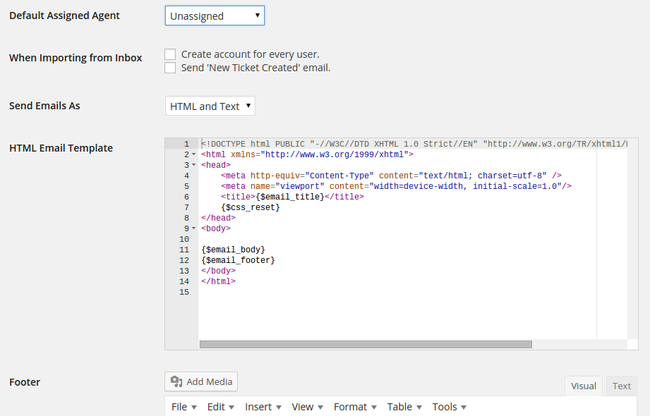This screenshot has width=650, height=416.
Task: Collapse the head tag fold on line 3
Action: [194, 165]
